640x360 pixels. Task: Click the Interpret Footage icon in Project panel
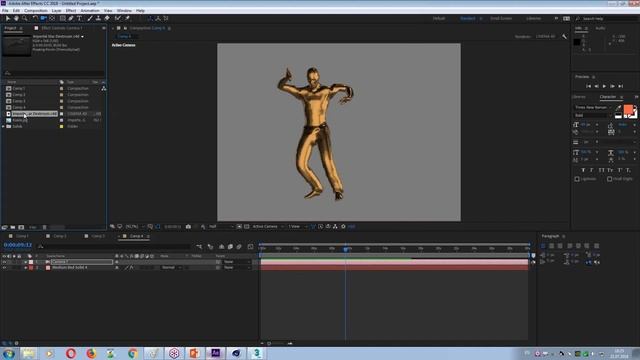click(x=4, y=227)
